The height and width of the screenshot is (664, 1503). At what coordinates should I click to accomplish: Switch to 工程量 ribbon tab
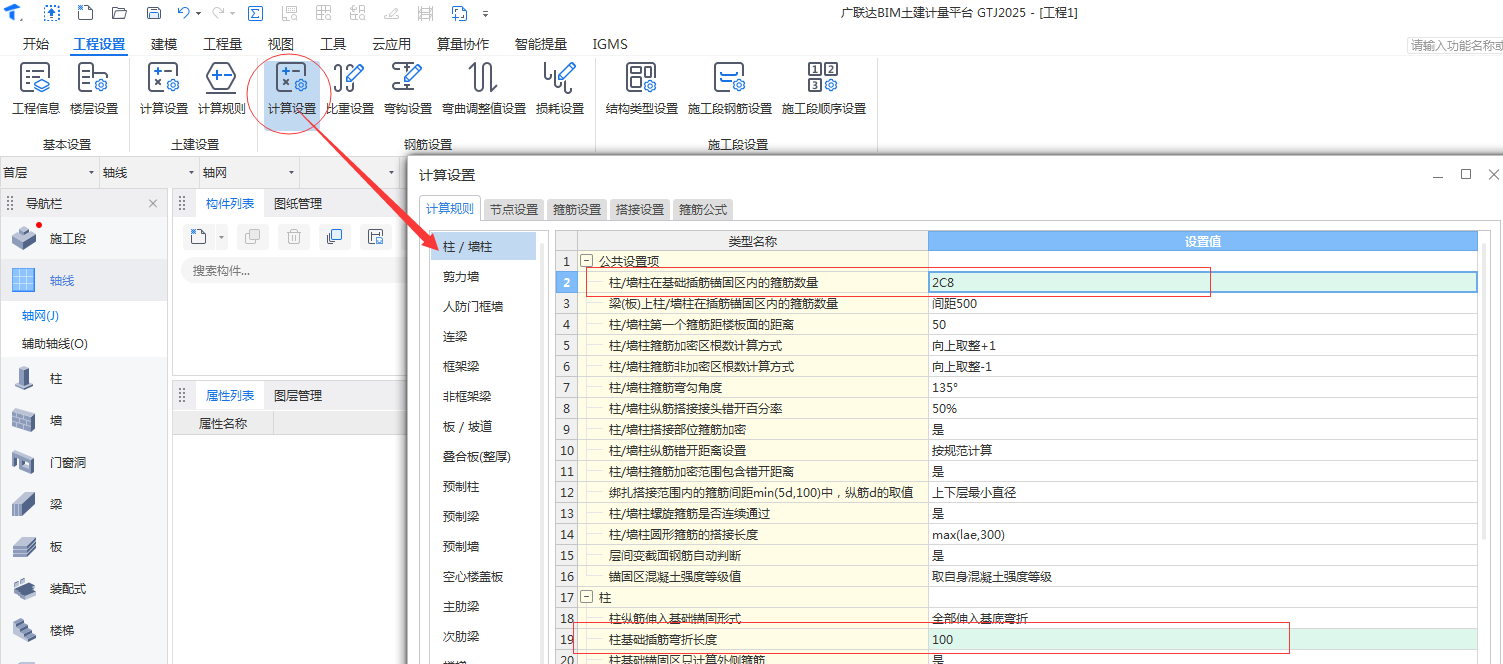[222, 44]
